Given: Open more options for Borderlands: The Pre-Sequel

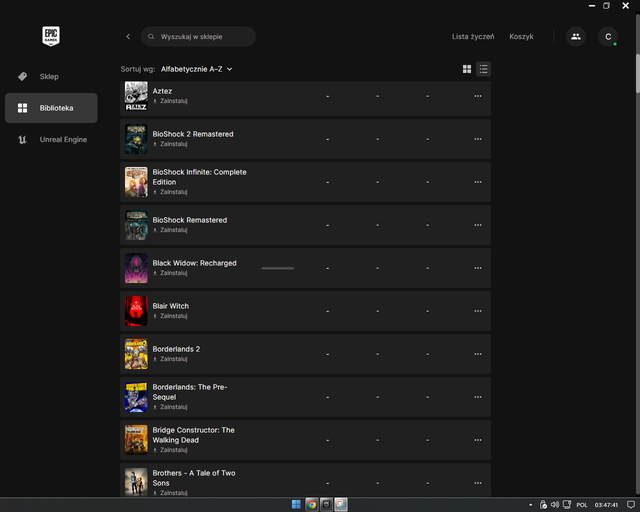Looking at the screenshot, I should (x=478, y=397).
